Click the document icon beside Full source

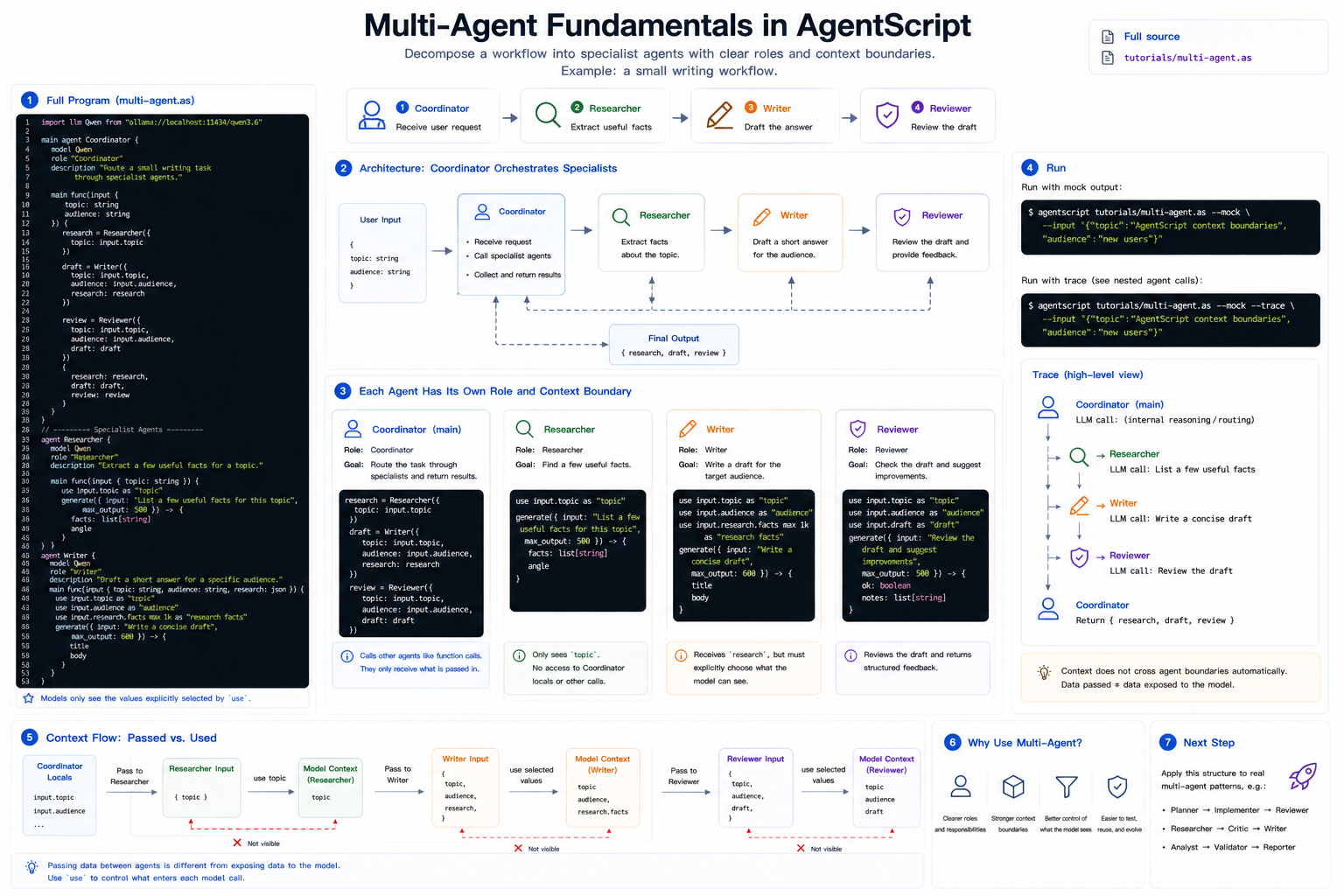point(1107,37)
